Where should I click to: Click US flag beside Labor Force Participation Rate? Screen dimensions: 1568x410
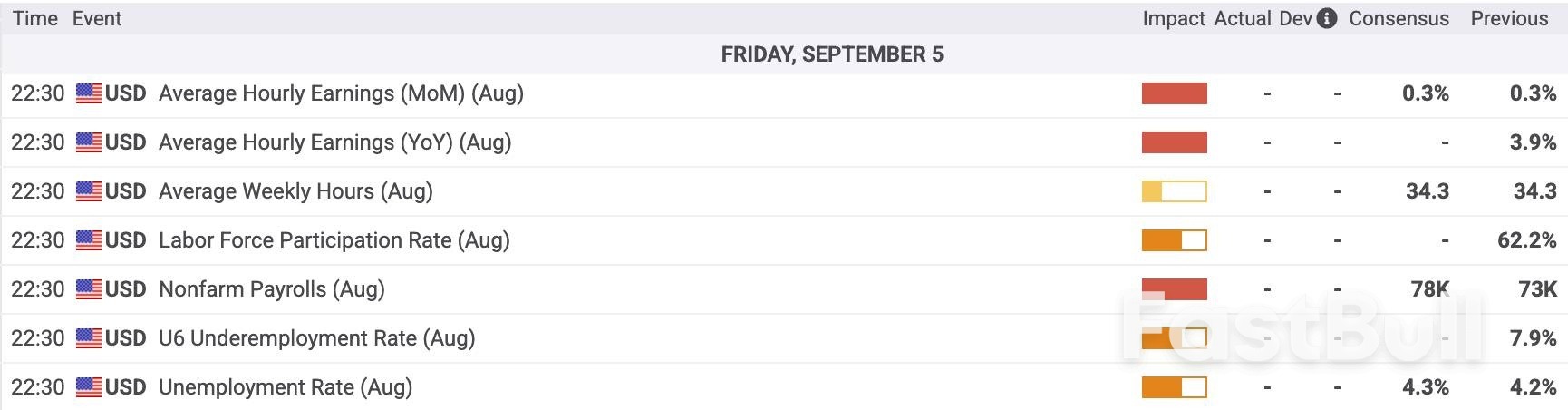point(89,240)
